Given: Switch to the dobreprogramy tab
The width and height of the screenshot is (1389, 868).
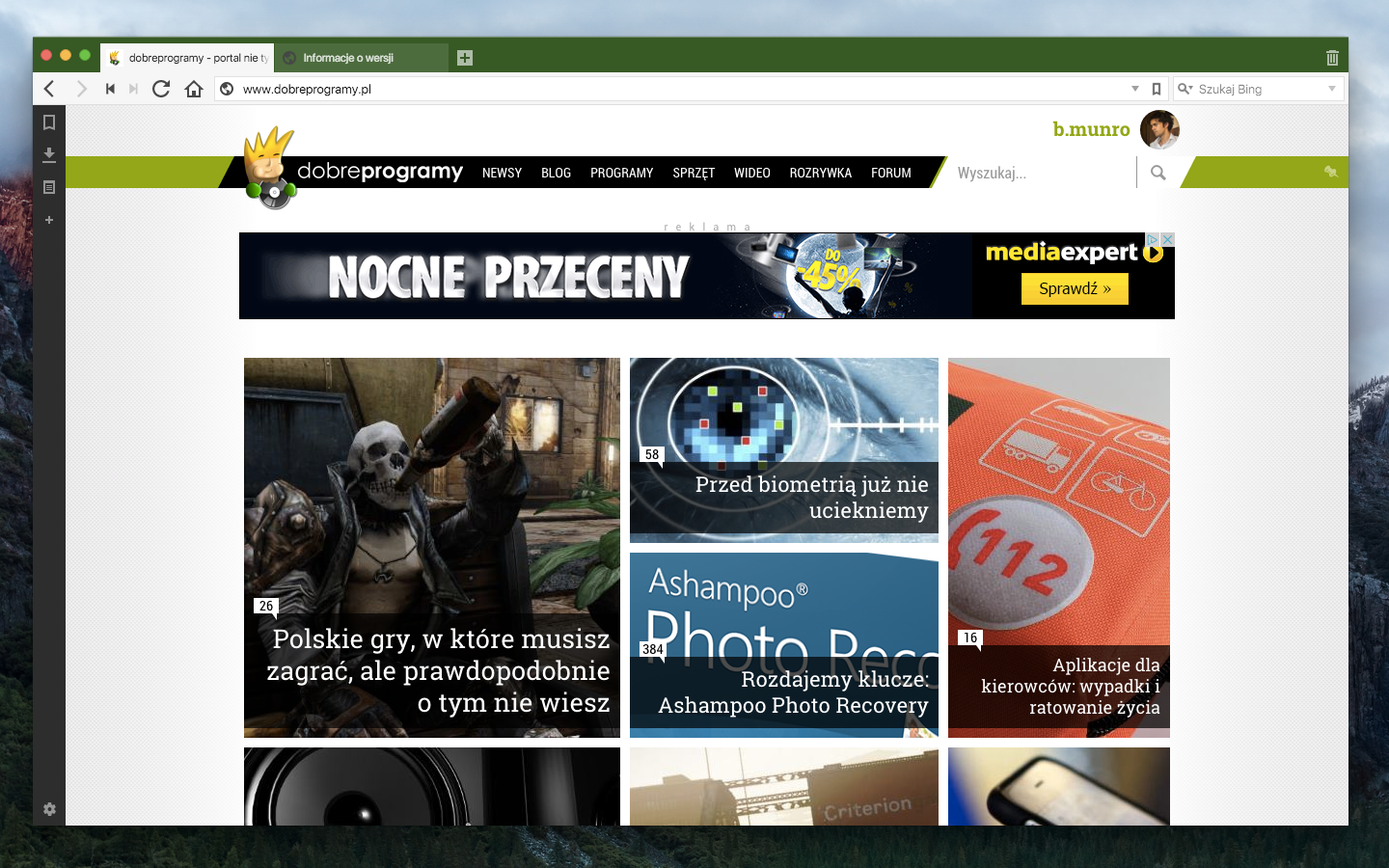Looking at the screenshot, I should (x=187, y=58).
